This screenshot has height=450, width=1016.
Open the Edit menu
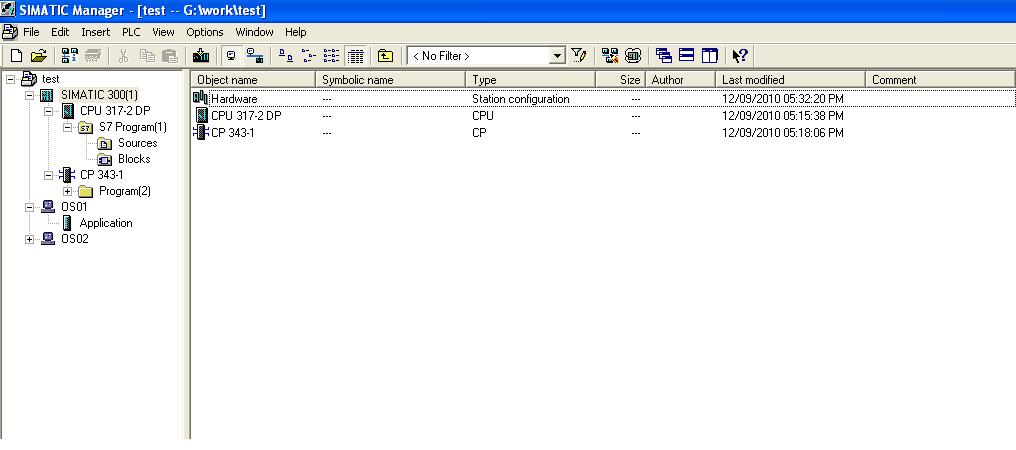[x=60, y=32]
